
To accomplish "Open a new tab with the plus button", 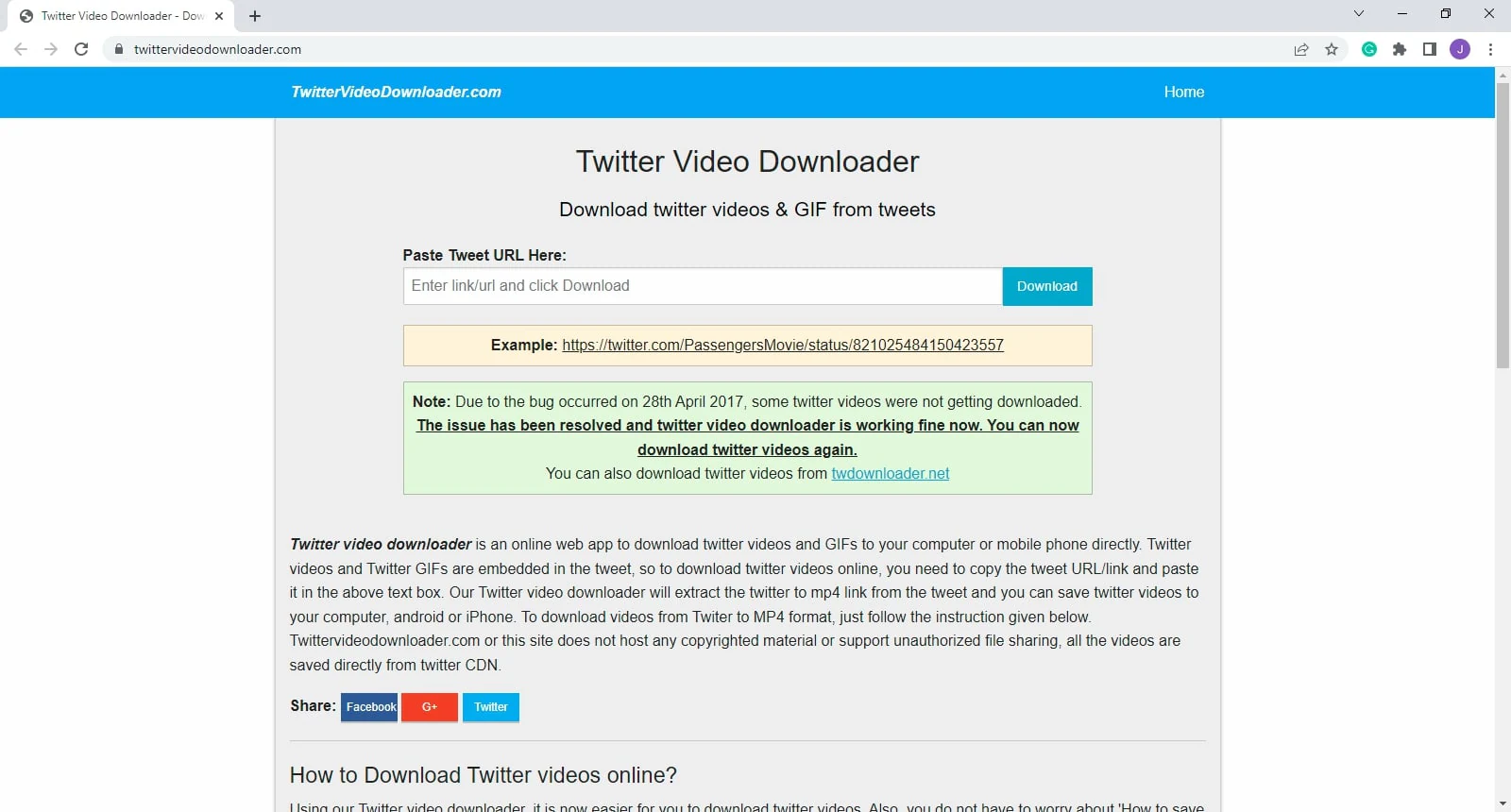I will click(255, 16).
